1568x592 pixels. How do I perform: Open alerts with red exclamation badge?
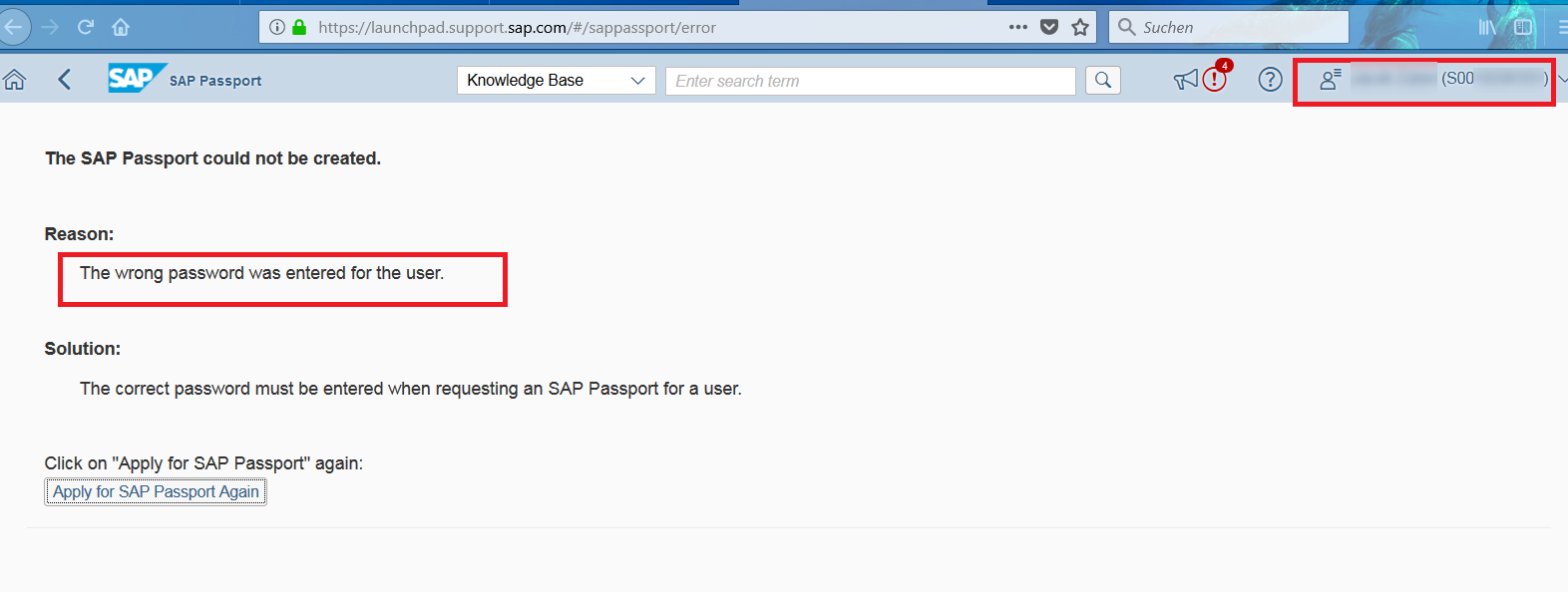[1215, 79]
